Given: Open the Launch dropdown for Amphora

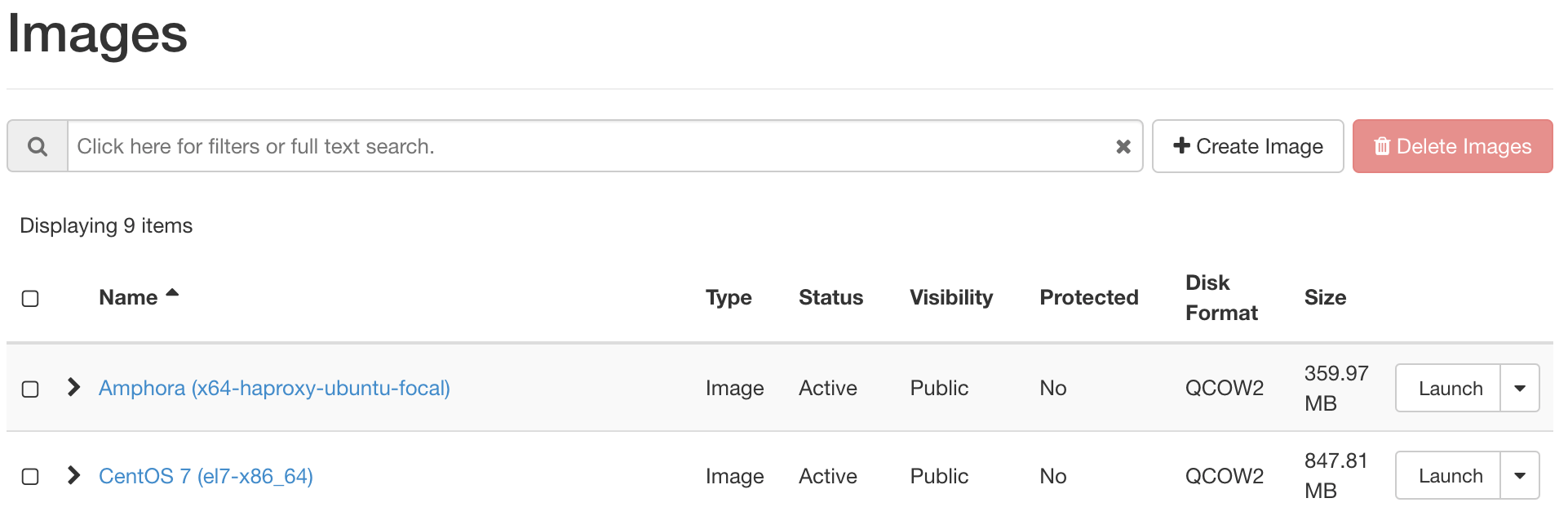Looking at the screenshot, I should click(1521, 389).
